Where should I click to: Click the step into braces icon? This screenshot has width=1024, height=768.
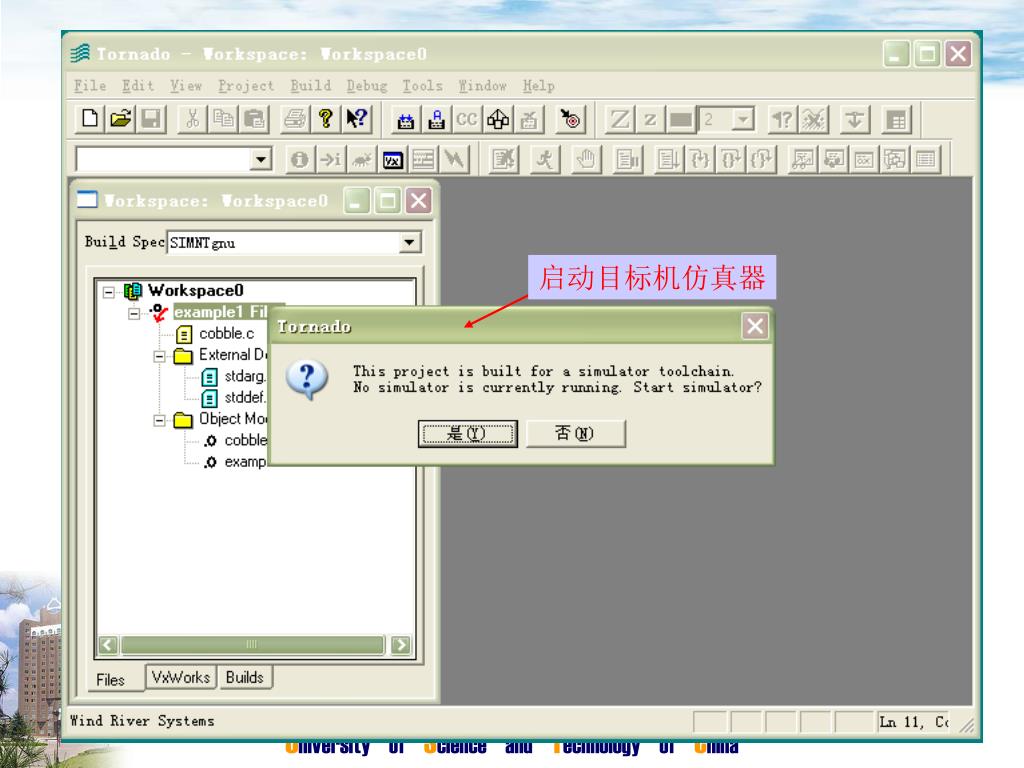tap(700, 159)
